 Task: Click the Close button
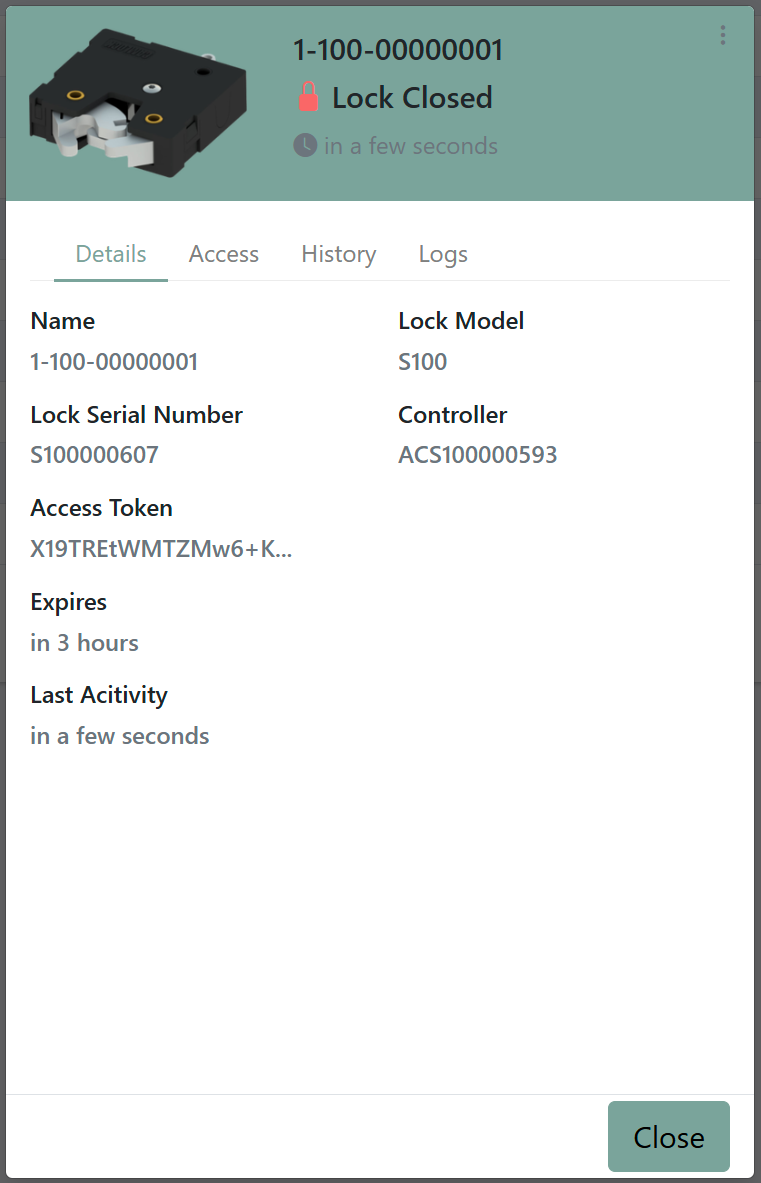pos(668,1136)
